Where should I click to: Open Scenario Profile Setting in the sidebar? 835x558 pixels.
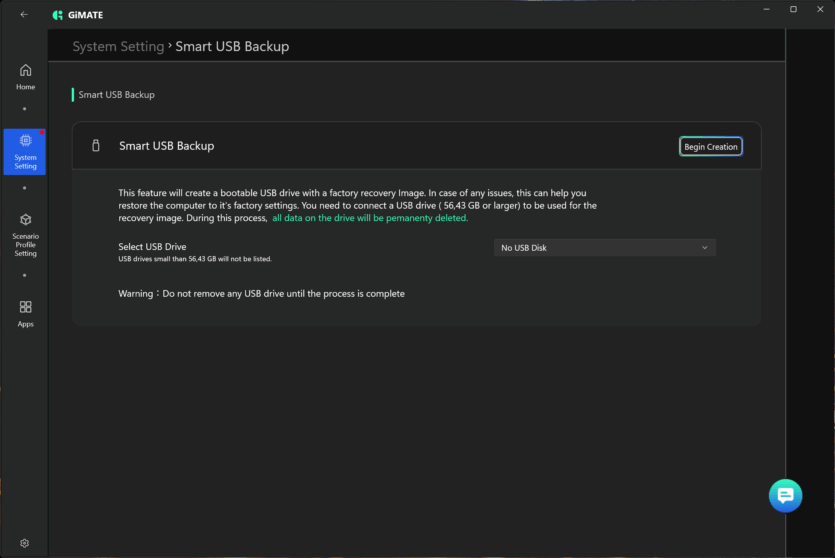pyautogui.click(x=25, y=234)
